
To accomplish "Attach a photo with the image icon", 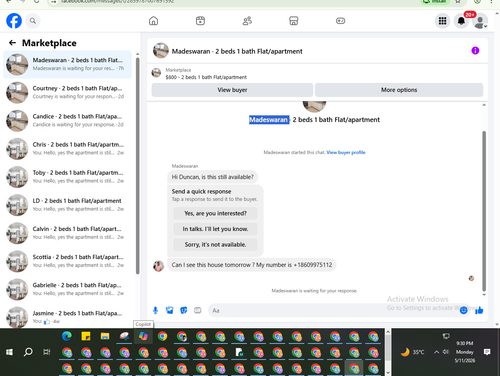I will point(170,310).
